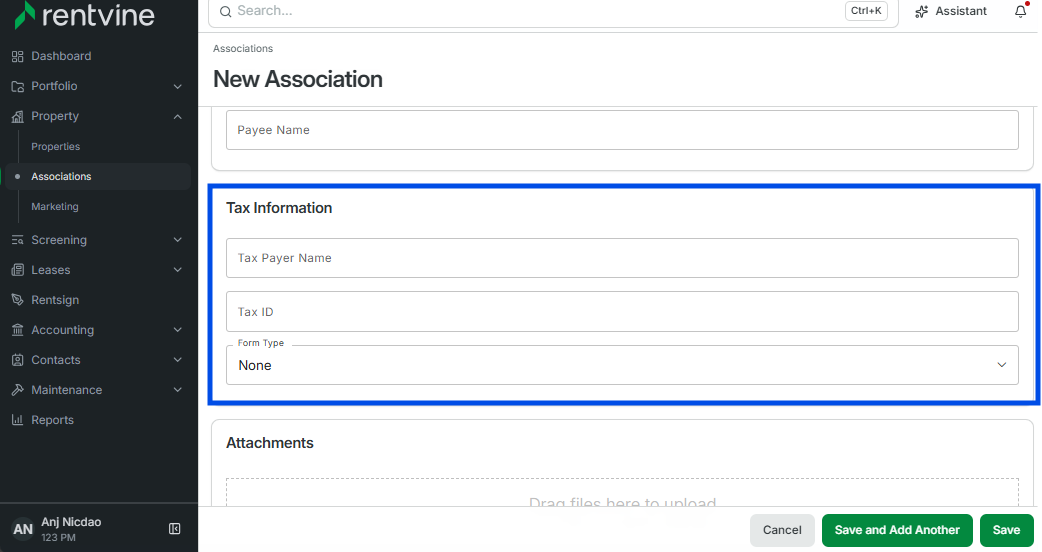The width and height of the screenshot is (1042, 552).
Task: Open the Properties submenu item
Action: (56, 146)
